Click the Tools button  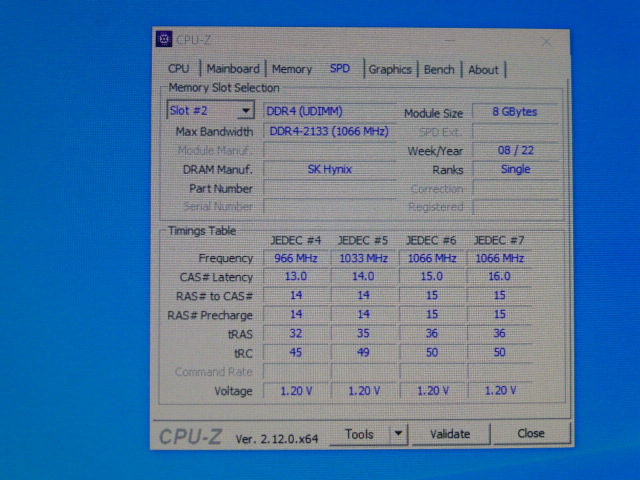(359, 434)
